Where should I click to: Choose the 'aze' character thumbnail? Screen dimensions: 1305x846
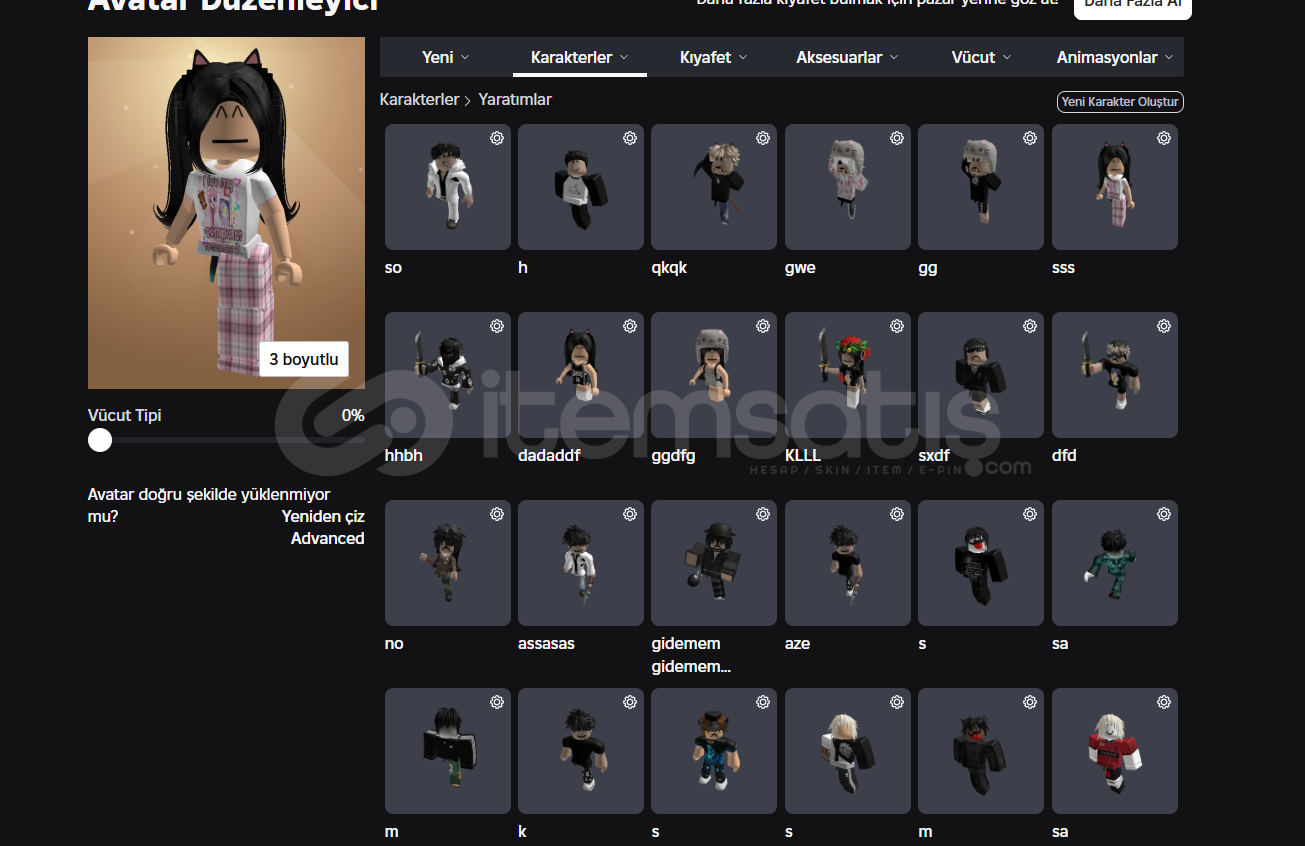[848, 563]
